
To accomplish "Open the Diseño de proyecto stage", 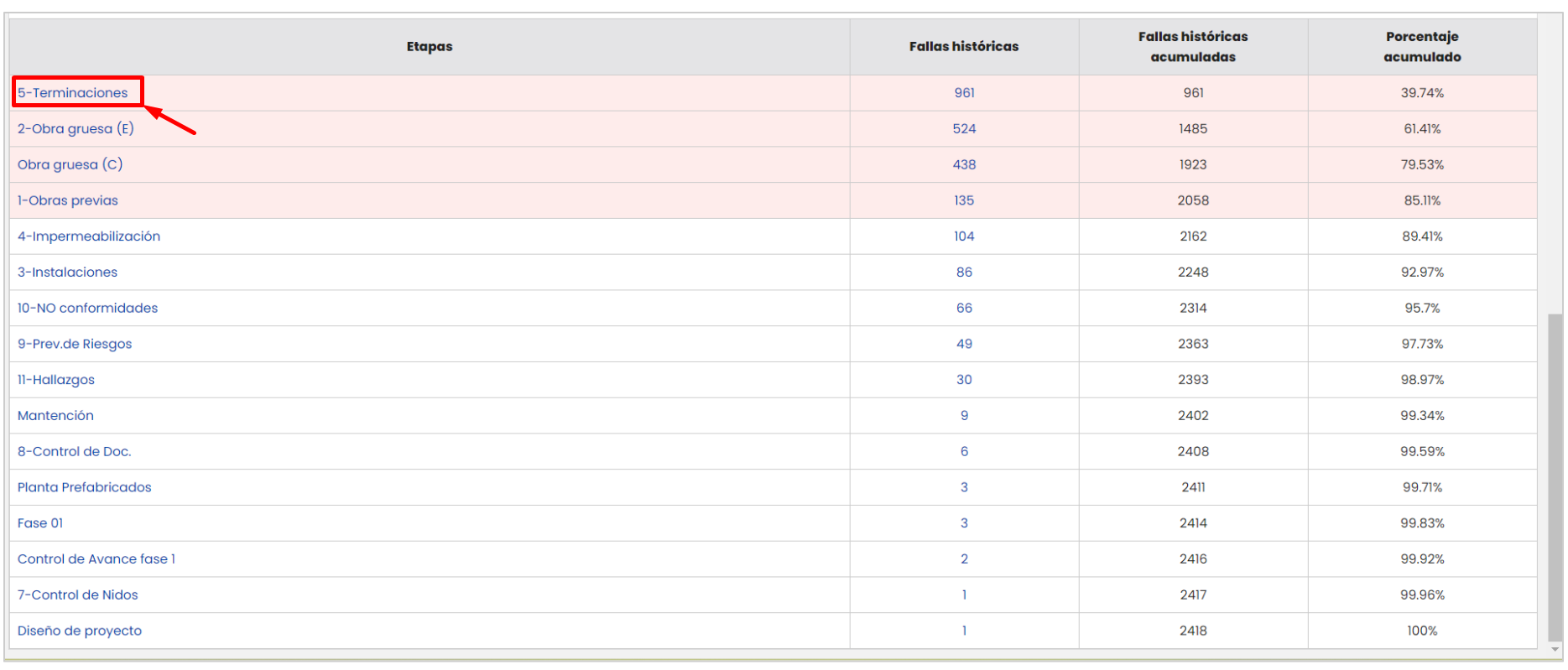I will [80, 631].
